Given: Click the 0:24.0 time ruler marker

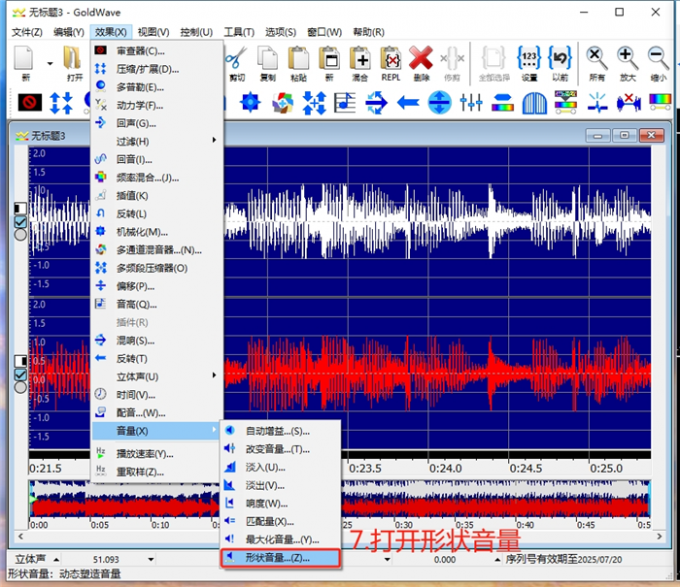Looking at the screenshot, I should click(x=445, y=469).
